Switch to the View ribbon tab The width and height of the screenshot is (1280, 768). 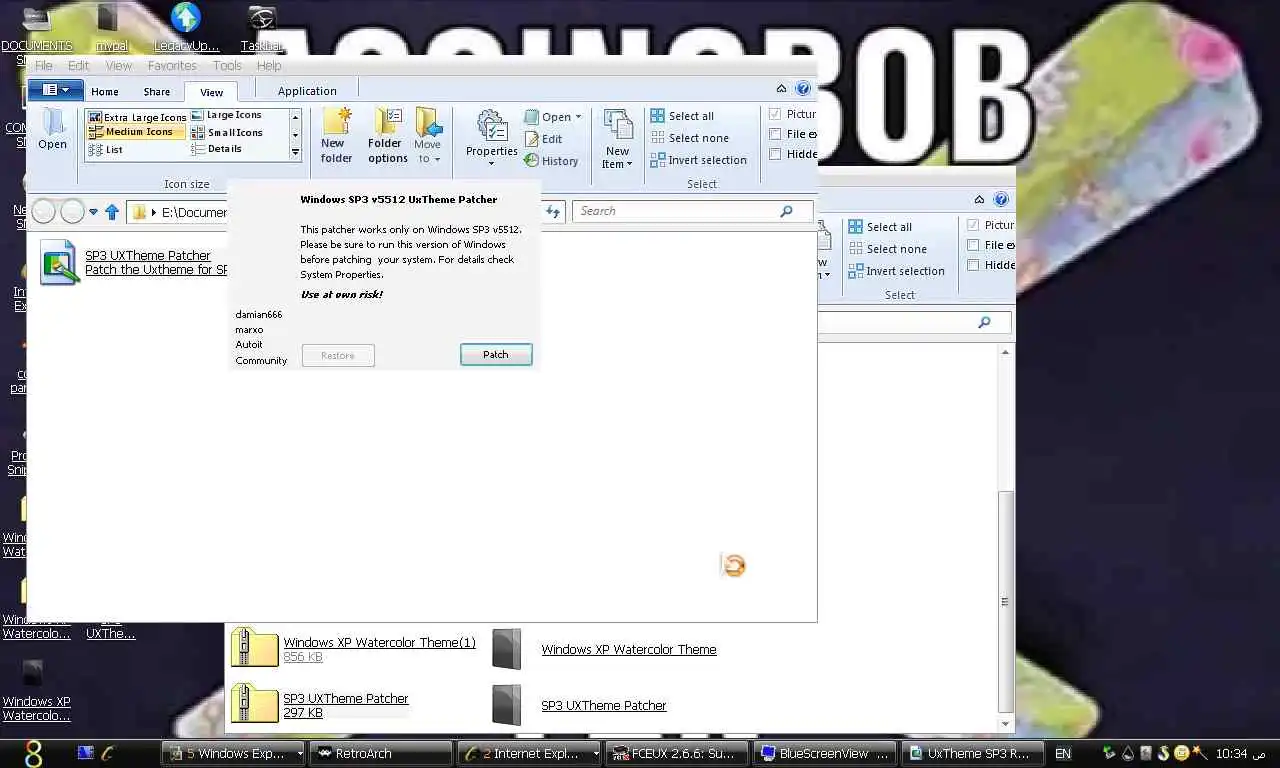[x=211, y=91]
